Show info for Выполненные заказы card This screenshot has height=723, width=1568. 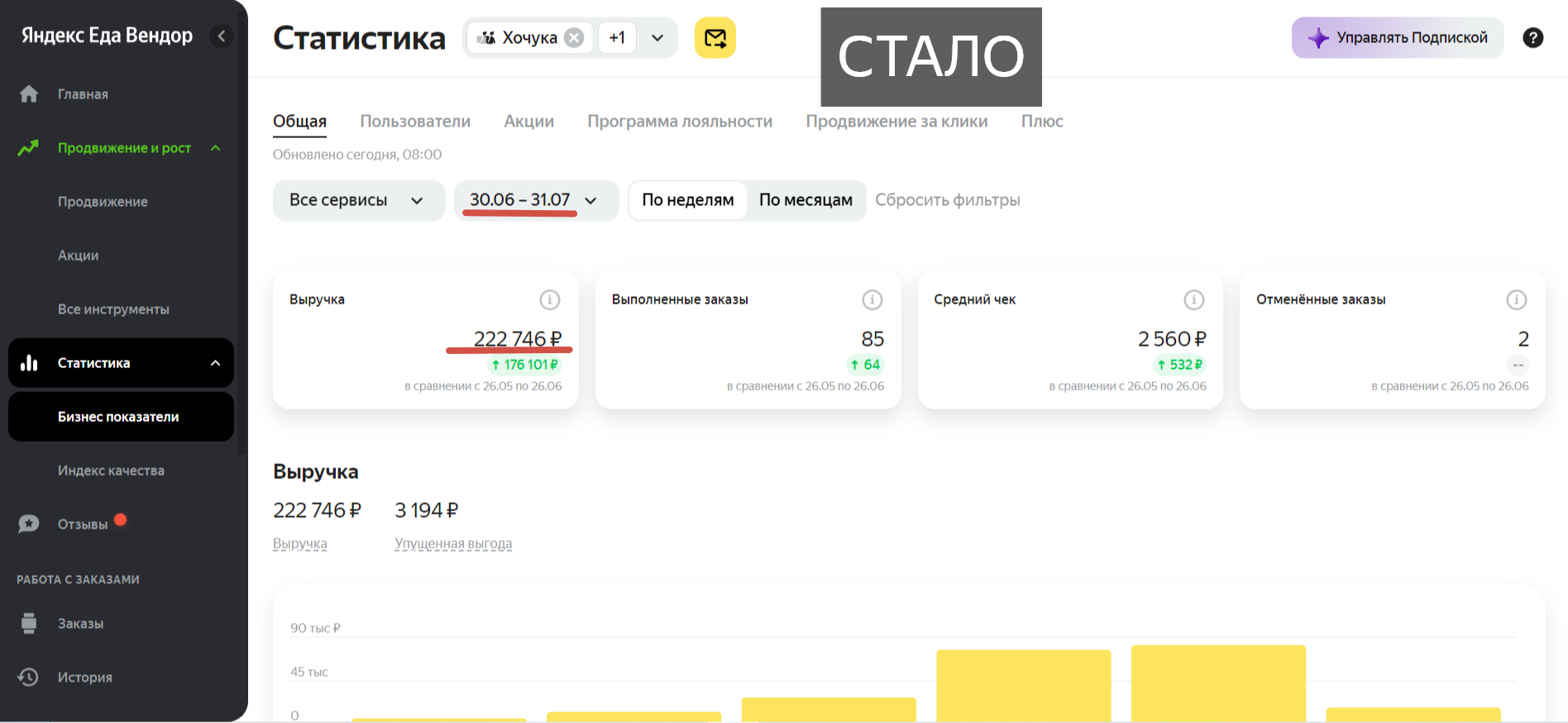click(x=872, y=299)
